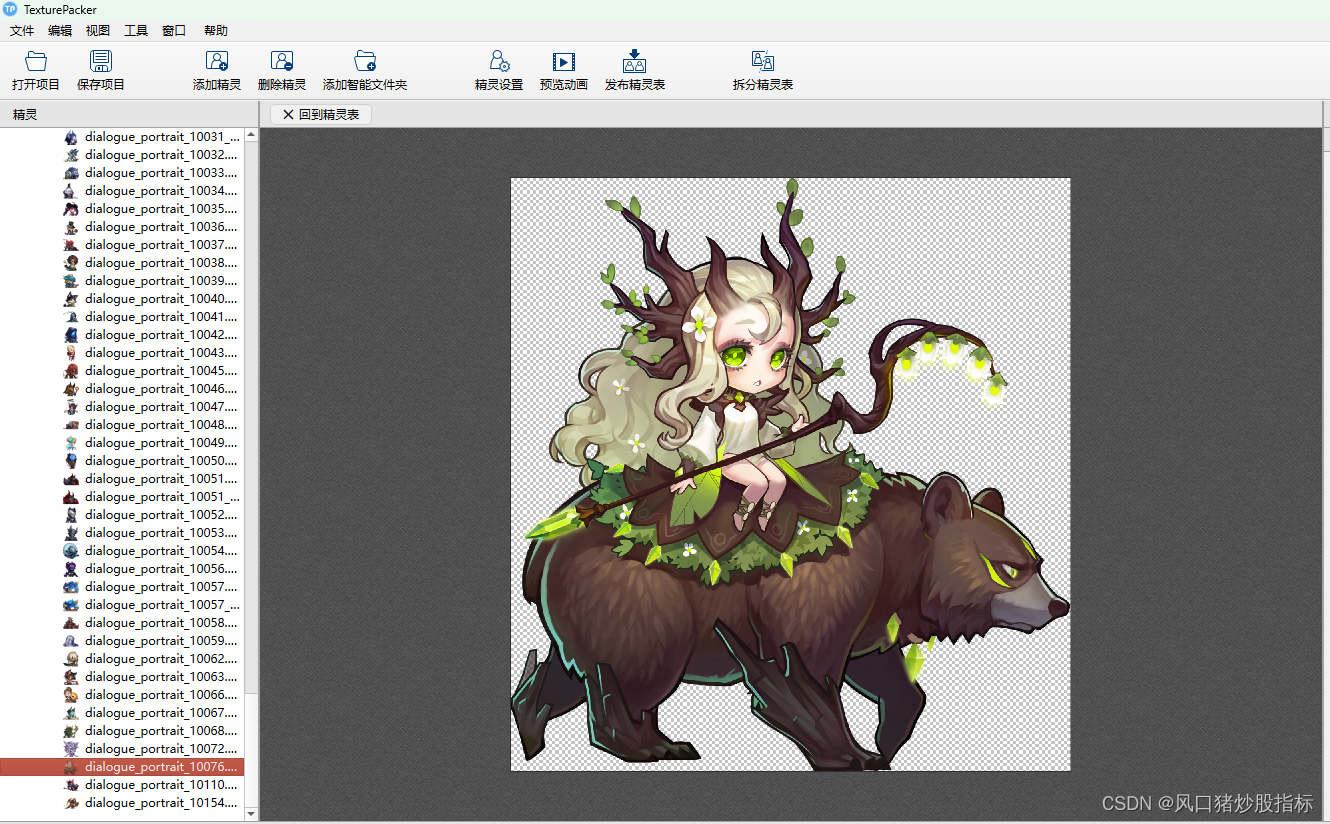Select dialogue_portrait_10043 sprite row
The height and width of the screenshot is (824, 1330).
pos(122,353)
